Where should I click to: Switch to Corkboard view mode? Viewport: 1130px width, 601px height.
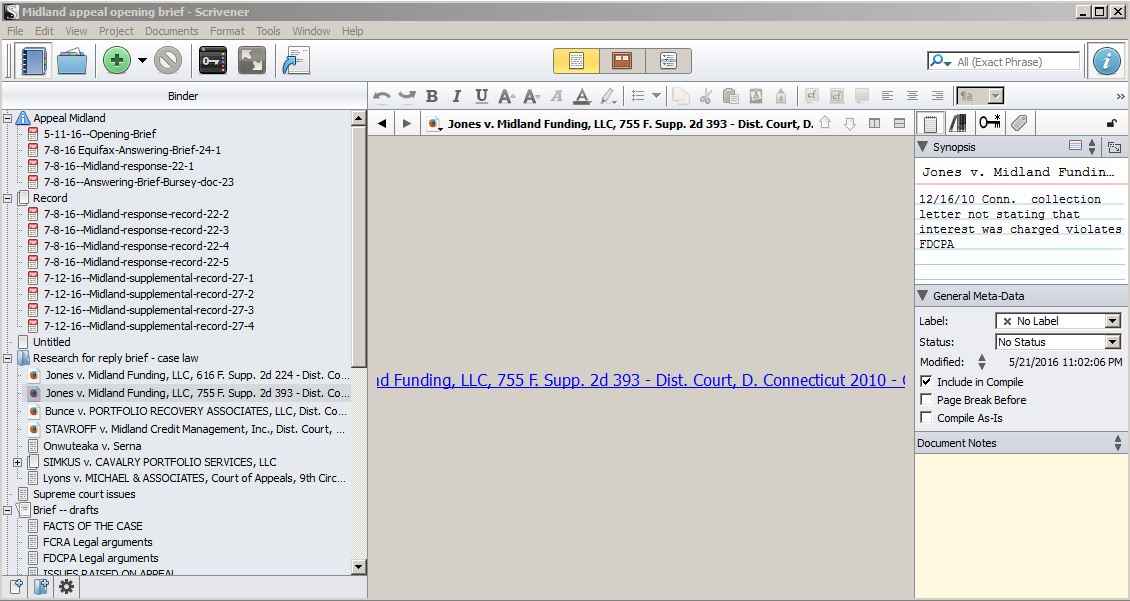click(622, 61)
